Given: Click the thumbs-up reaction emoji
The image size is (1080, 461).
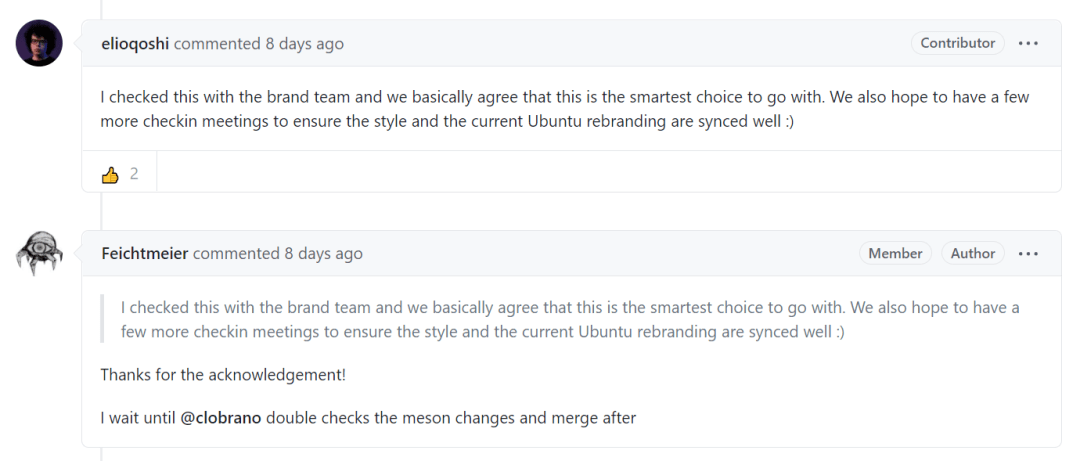Looking at the screenshot, I should pos(110,174).
